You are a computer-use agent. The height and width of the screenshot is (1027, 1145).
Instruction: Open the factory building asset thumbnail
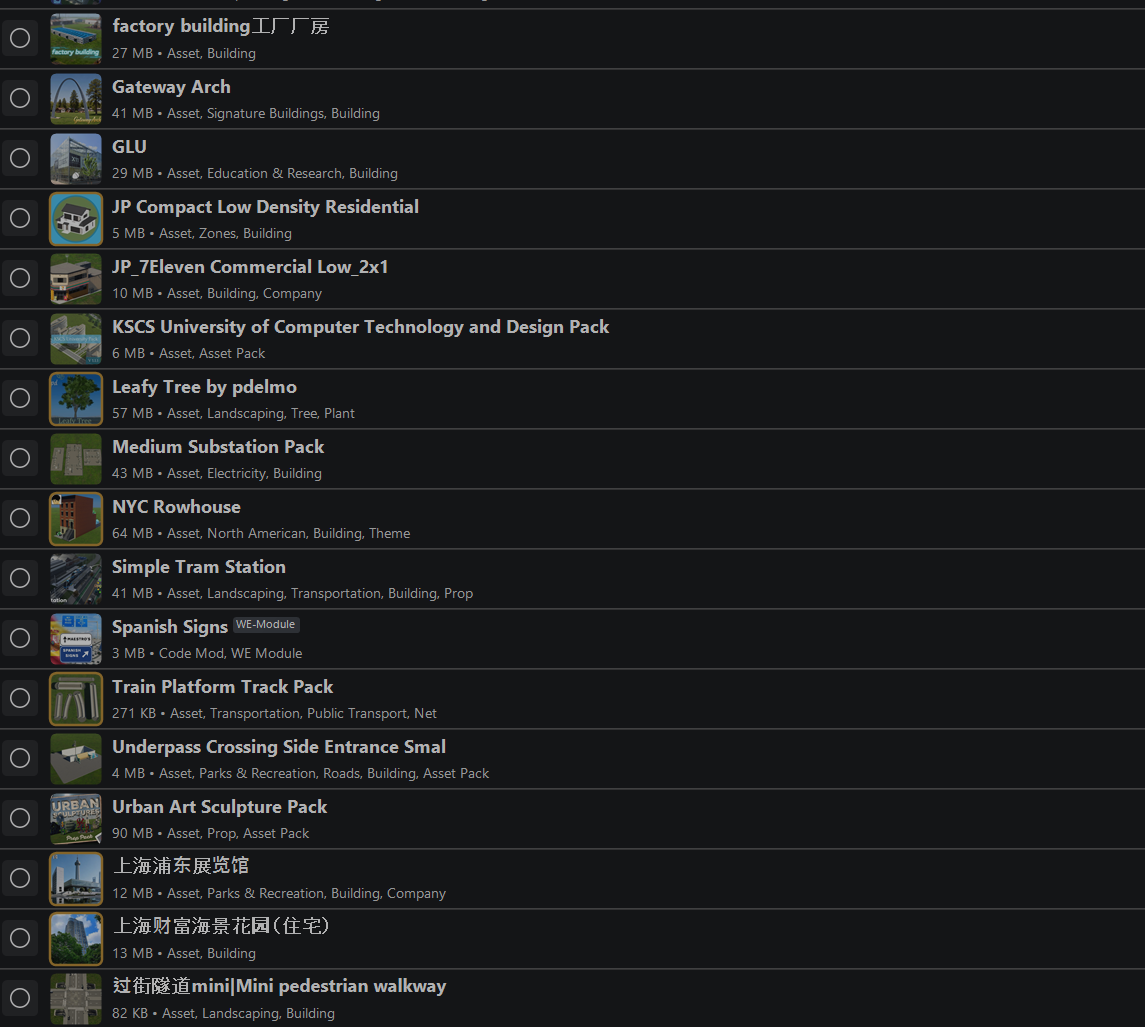pos(76,39)
